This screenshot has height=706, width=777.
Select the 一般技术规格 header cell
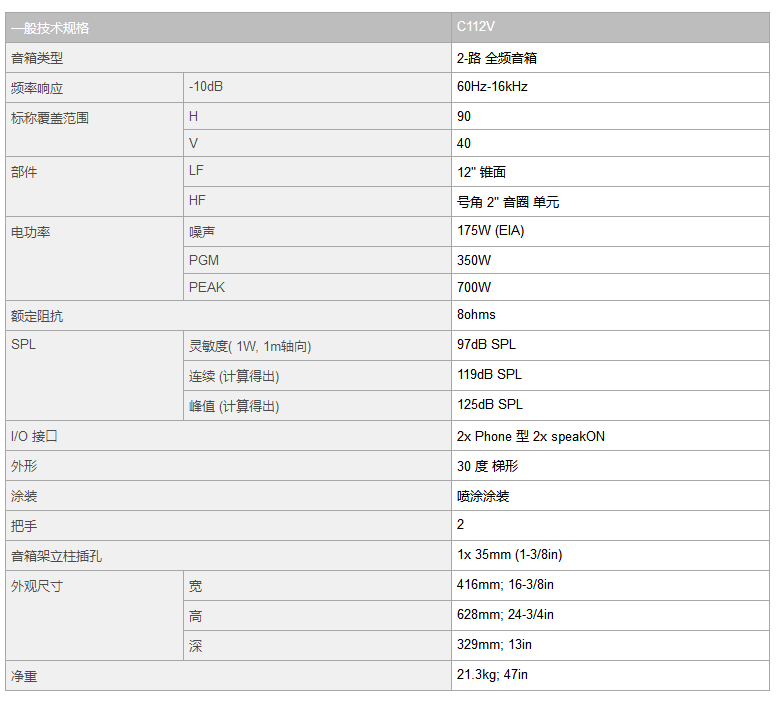pyautogui.click(x=228, y=28)
